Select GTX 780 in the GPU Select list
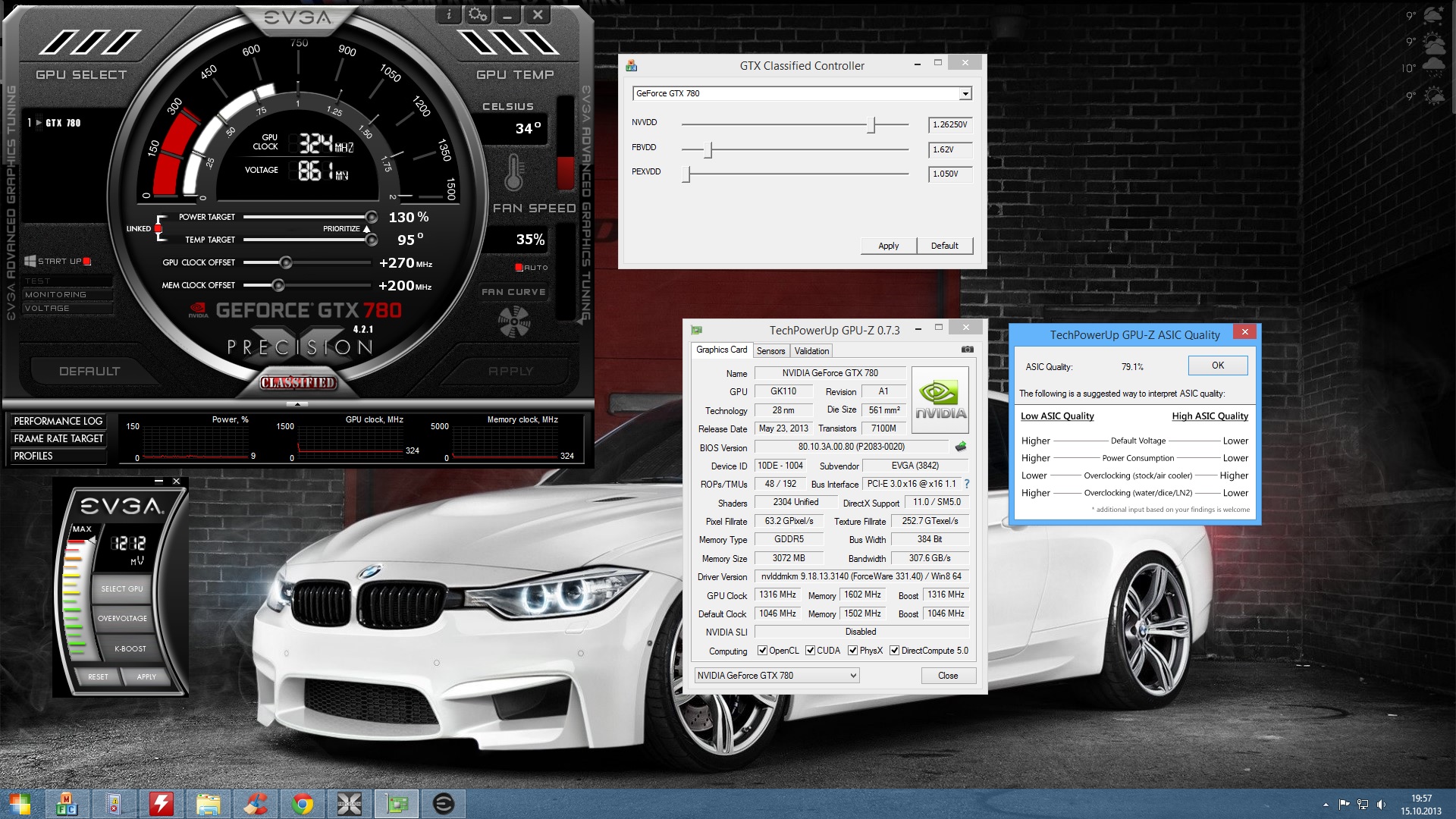 [x=64, y=123]
